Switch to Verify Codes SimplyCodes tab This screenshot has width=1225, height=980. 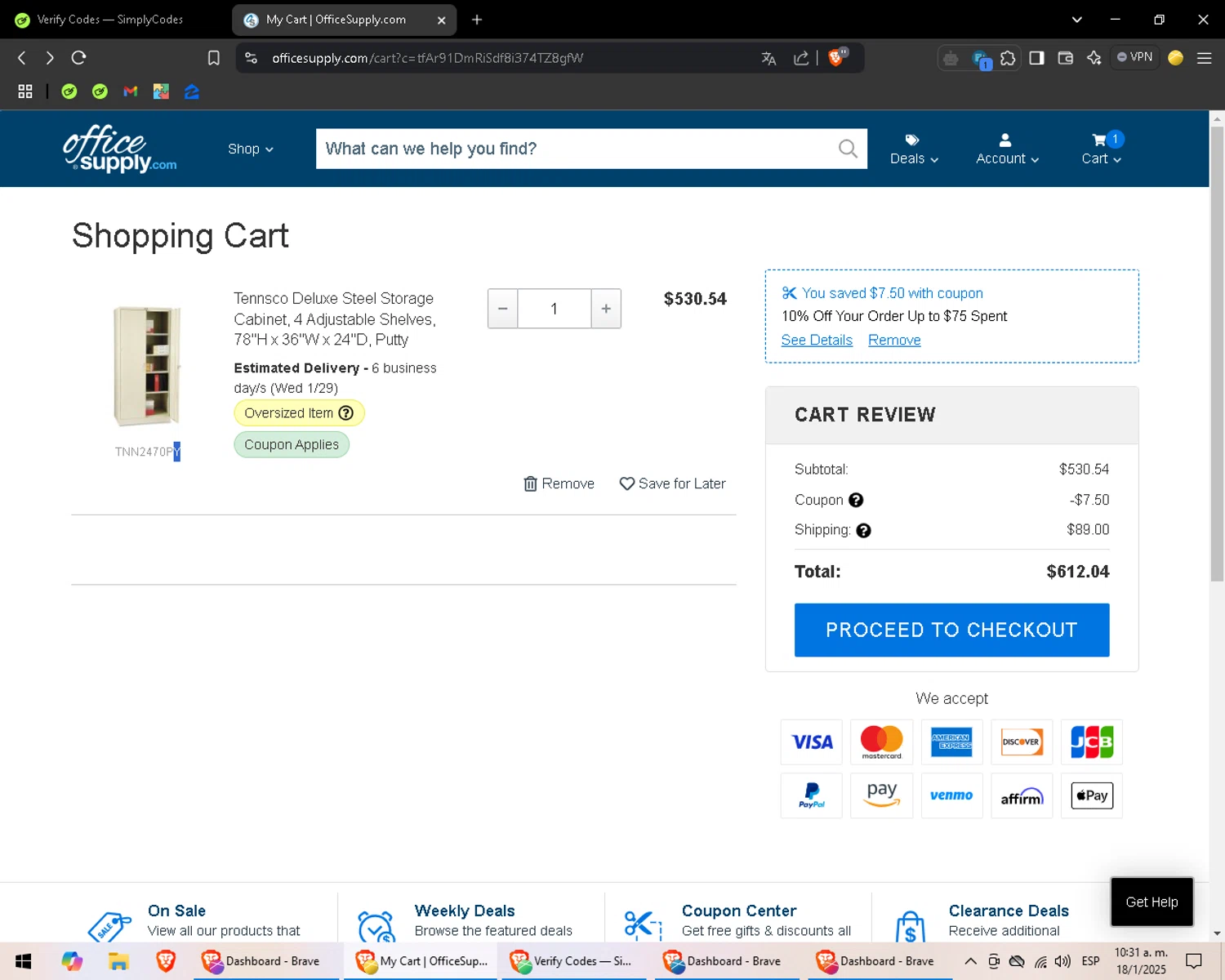(x=110, y=20)
